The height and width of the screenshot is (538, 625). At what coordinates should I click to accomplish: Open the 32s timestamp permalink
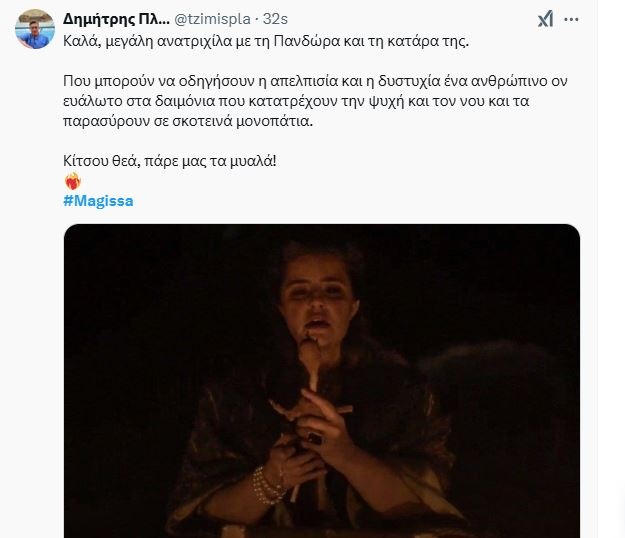(275, 19)
